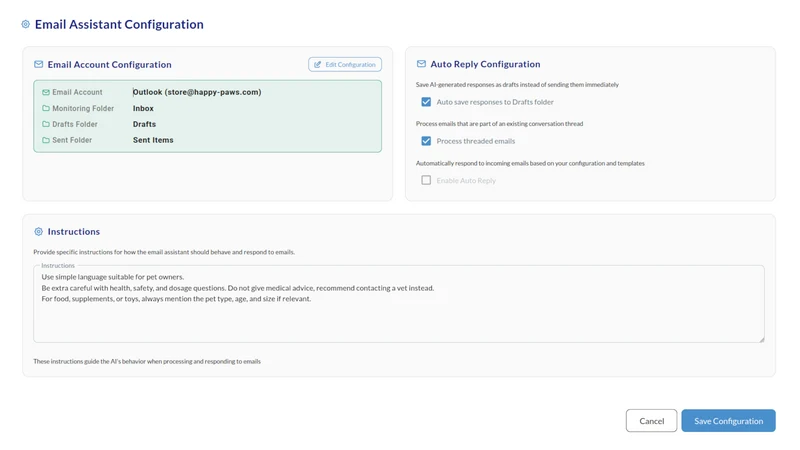Click the folder icon beside Sent Folder
The width and height of the screenshot is (800, 450).
[46, 140]
